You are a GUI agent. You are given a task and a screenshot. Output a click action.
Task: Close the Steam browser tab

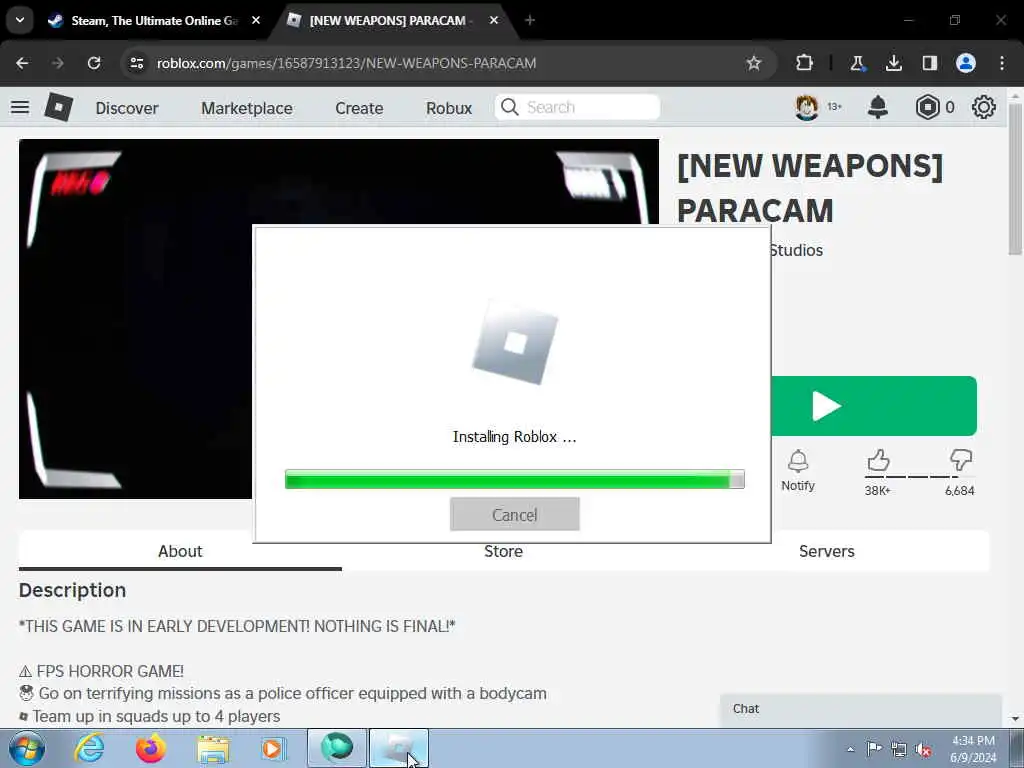click(256, 21)
